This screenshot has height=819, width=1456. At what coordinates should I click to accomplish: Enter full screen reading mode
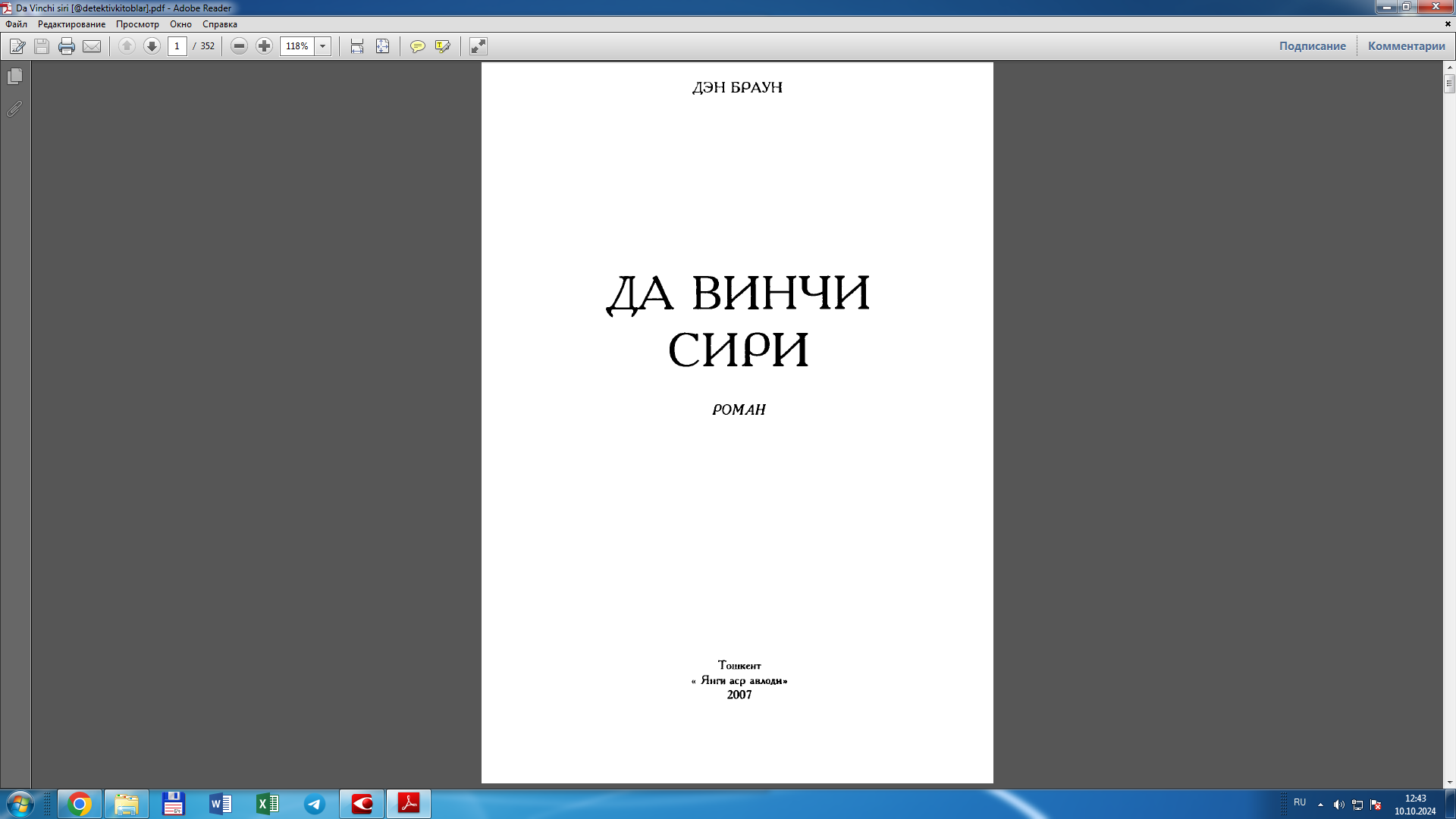pyautogui.click(x=478, y=46)
